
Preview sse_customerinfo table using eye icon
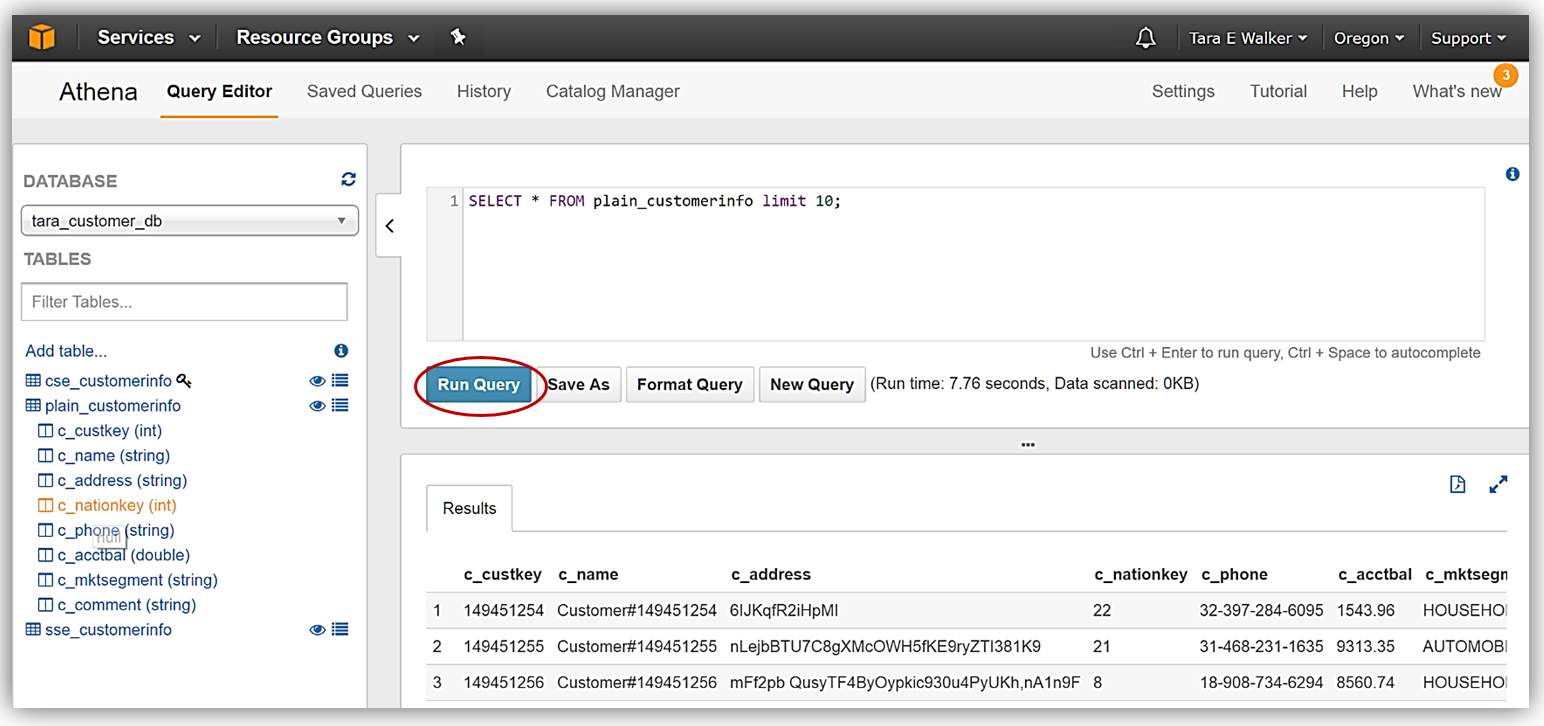click(317, 630)
